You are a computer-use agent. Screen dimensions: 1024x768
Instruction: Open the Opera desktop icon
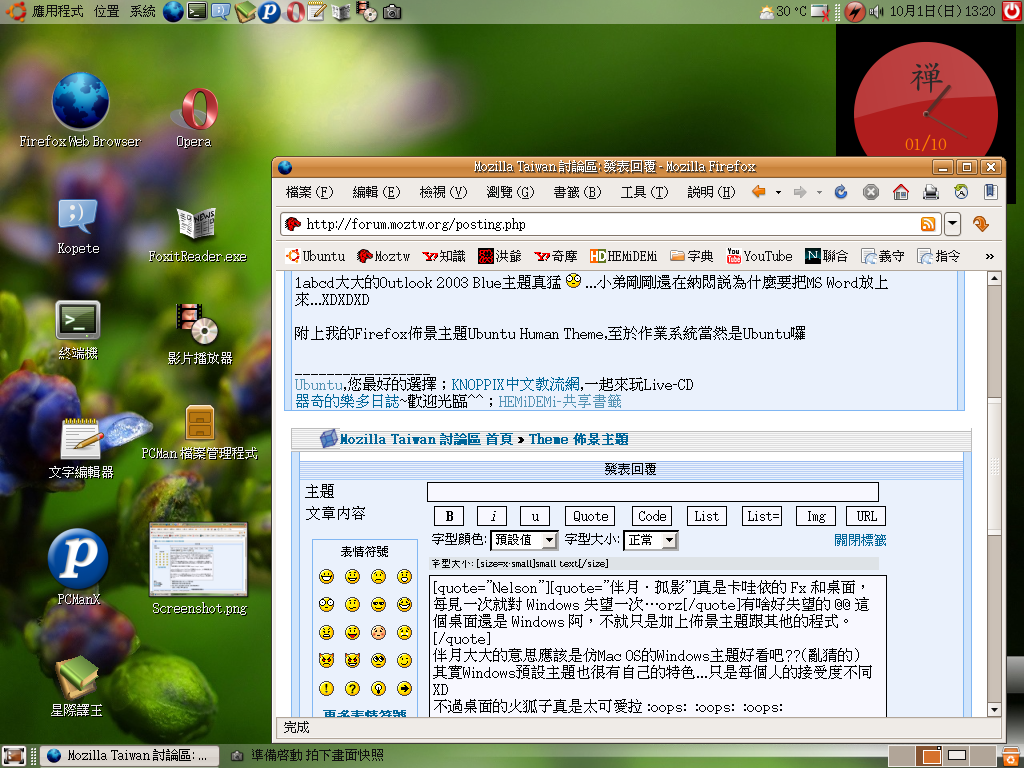point(195,112)
